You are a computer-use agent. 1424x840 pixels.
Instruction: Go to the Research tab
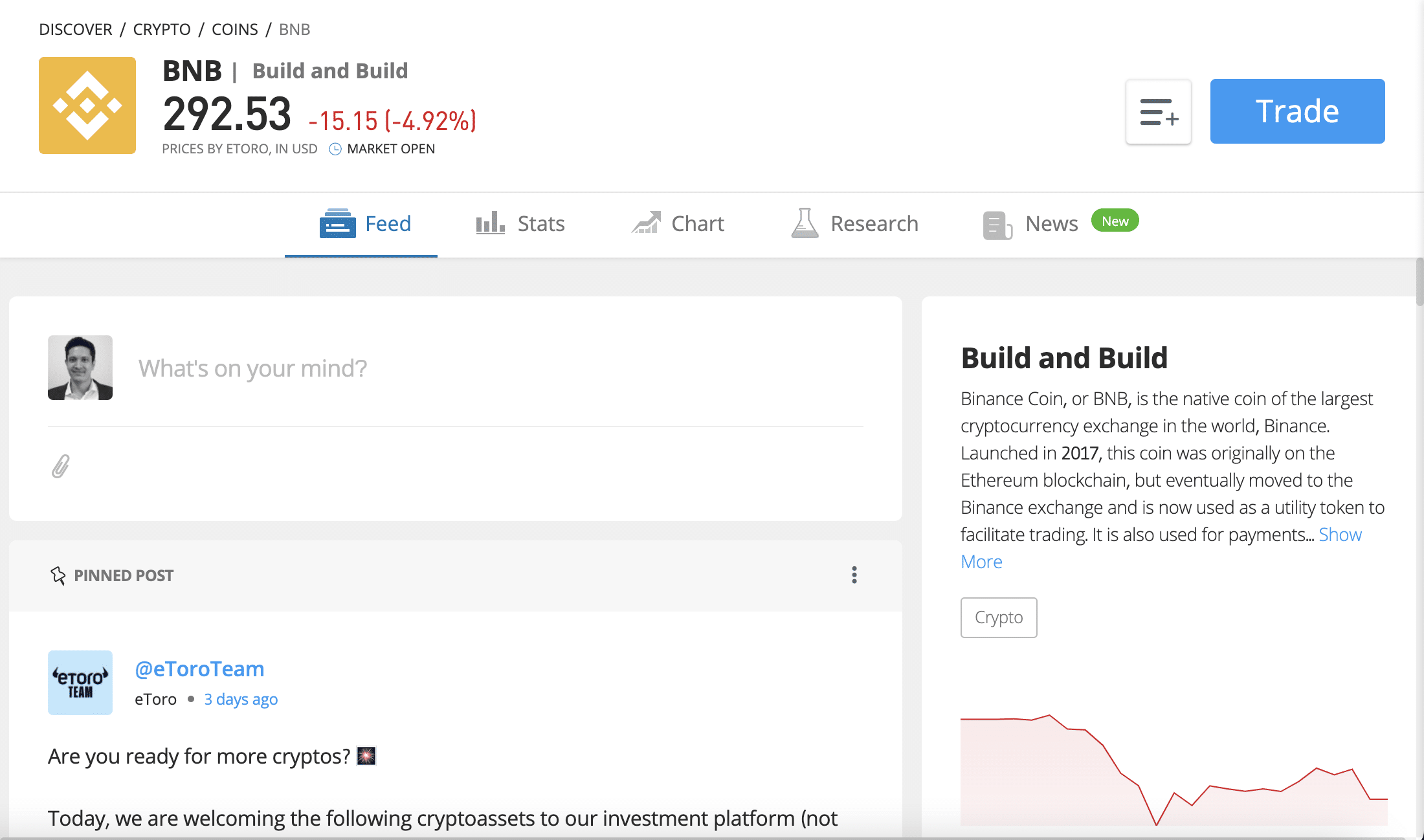point(854,224)
